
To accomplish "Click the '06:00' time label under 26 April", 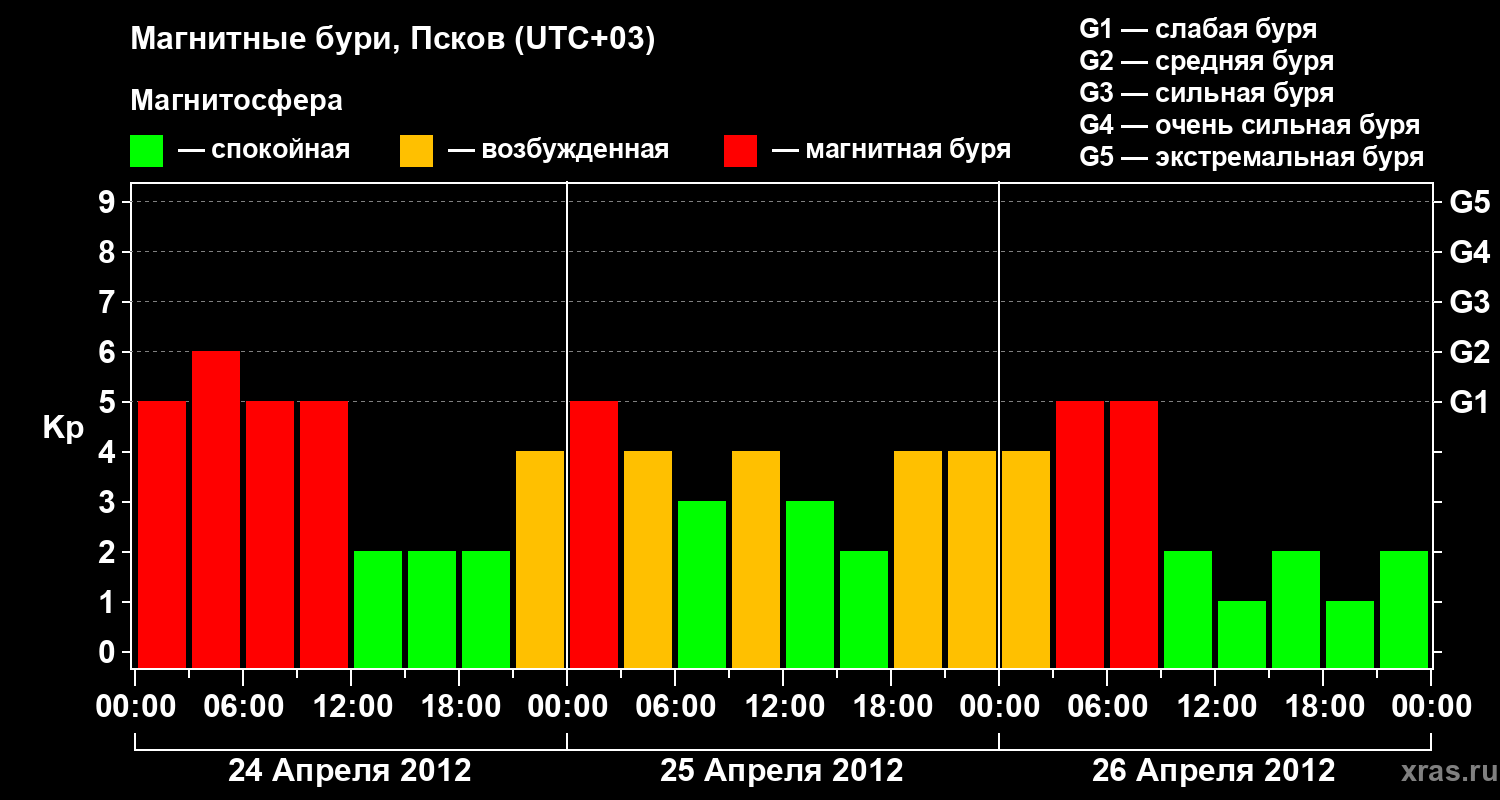I will (1107, 707).
